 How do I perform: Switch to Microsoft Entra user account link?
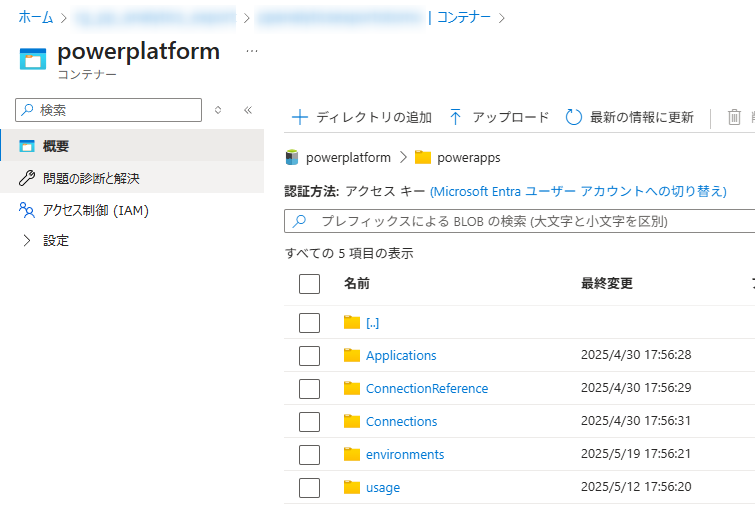click(x=578, y=191)
